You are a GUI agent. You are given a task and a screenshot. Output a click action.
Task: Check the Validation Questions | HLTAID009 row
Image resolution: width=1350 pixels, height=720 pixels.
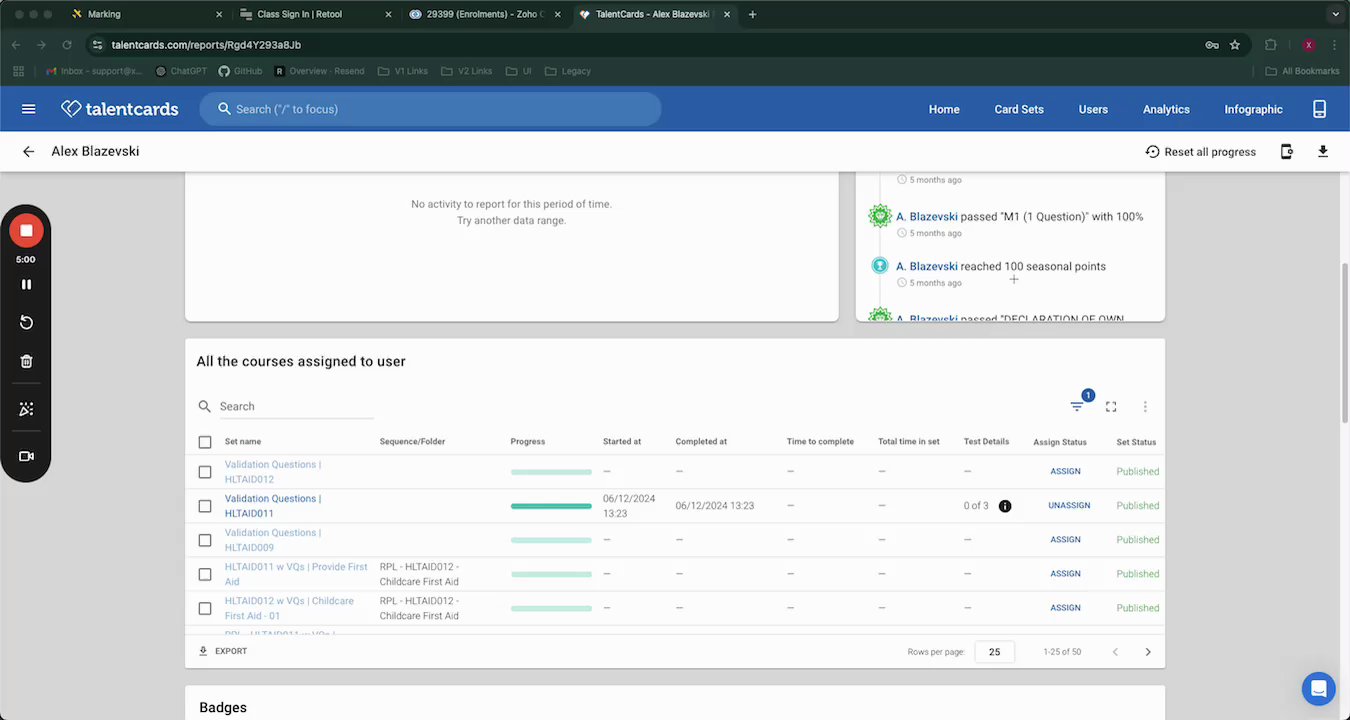(205, 540)
